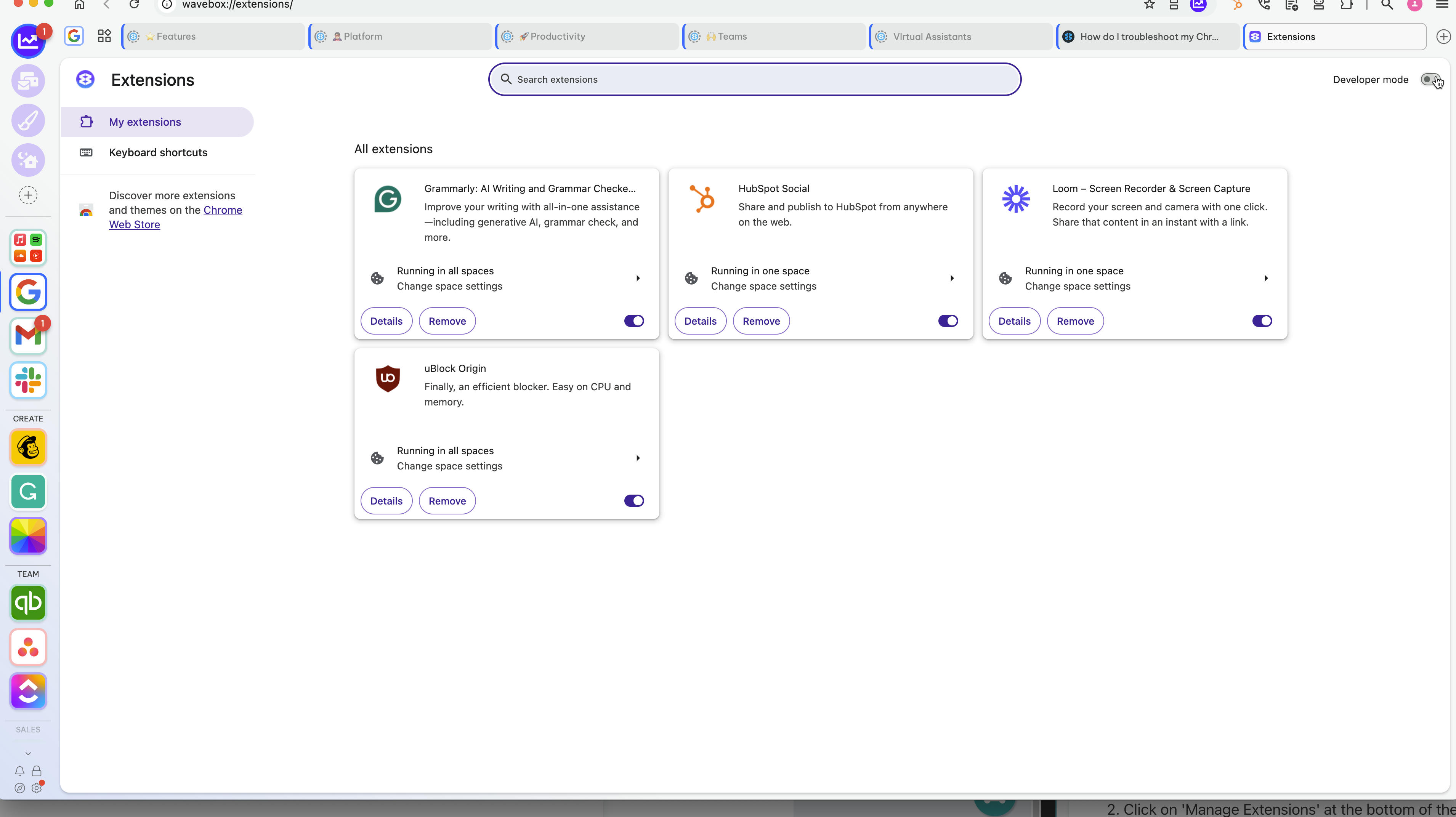Open Grammarly app in sidebar
This screenshot has height=817, width=1456.
(28, 492)
